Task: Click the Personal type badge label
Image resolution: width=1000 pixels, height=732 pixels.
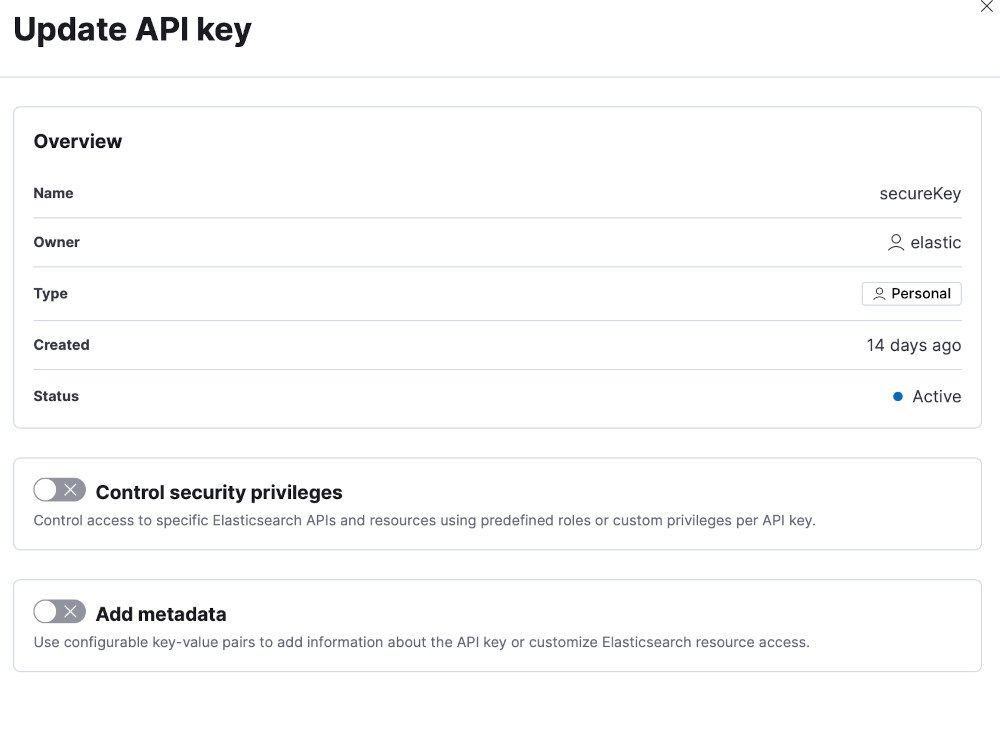Action: pos(921,294)
